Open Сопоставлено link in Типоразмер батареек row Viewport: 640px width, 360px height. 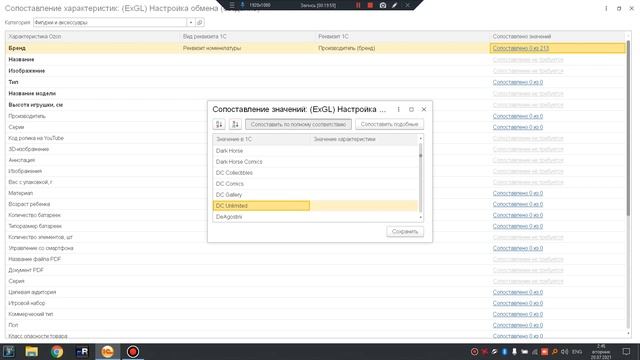coord(518,226)
